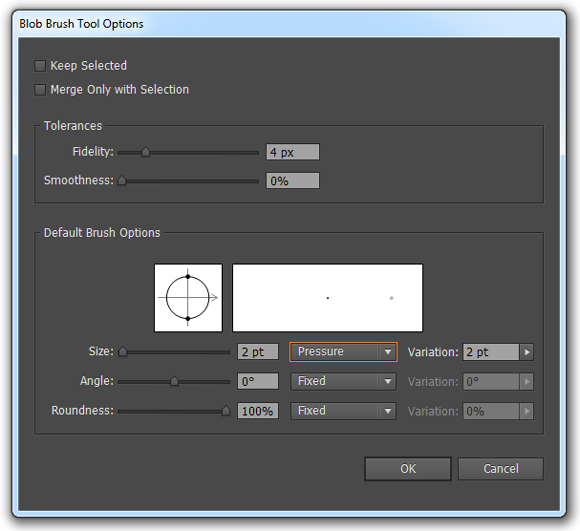Viewport: 580px width, 531px height.
Task: Check Merge Only with Selection
Action: (x=40, y=90)
